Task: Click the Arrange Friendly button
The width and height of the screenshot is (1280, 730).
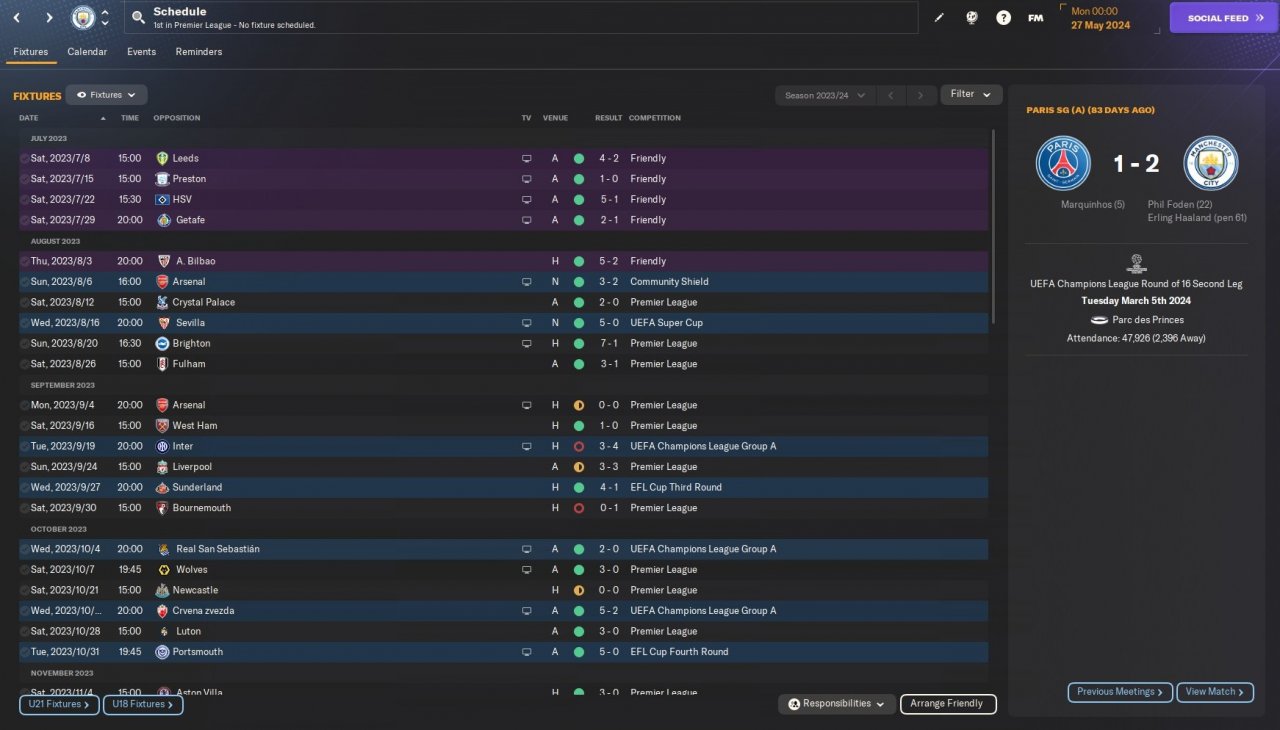Action: tap(947, 704)
